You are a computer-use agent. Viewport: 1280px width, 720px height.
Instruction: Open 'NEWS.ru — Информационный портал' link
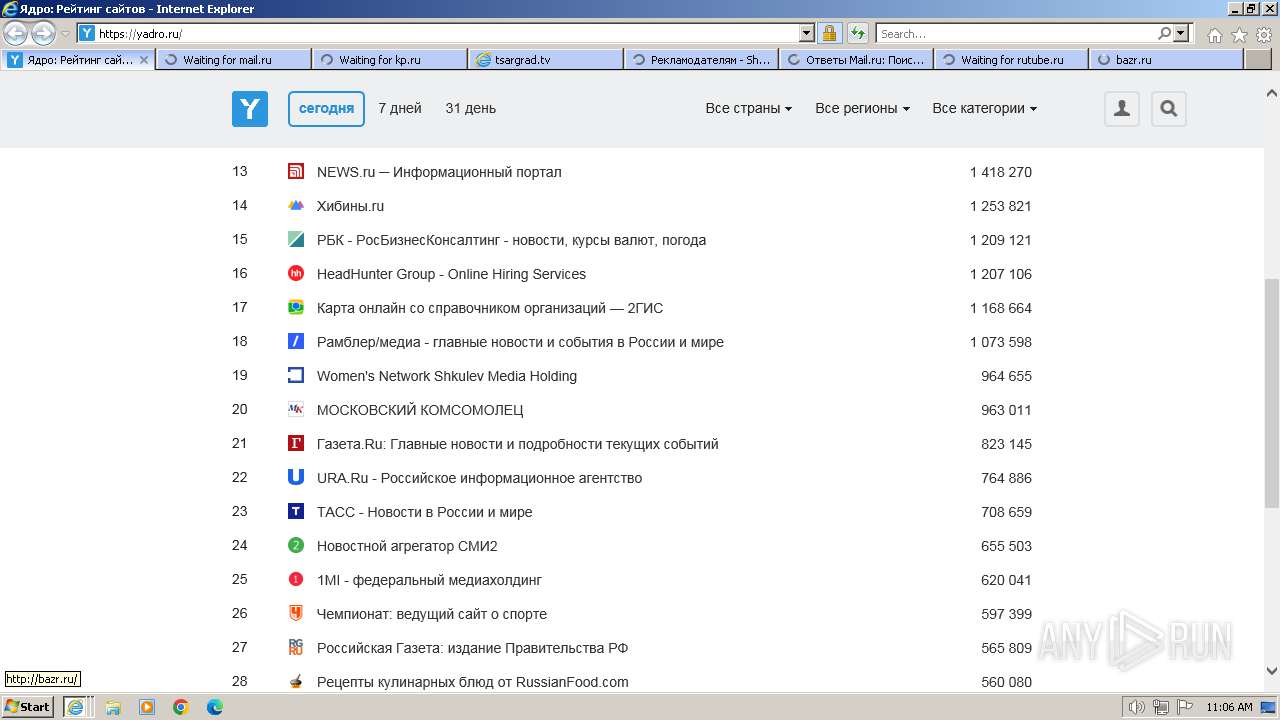439,172
